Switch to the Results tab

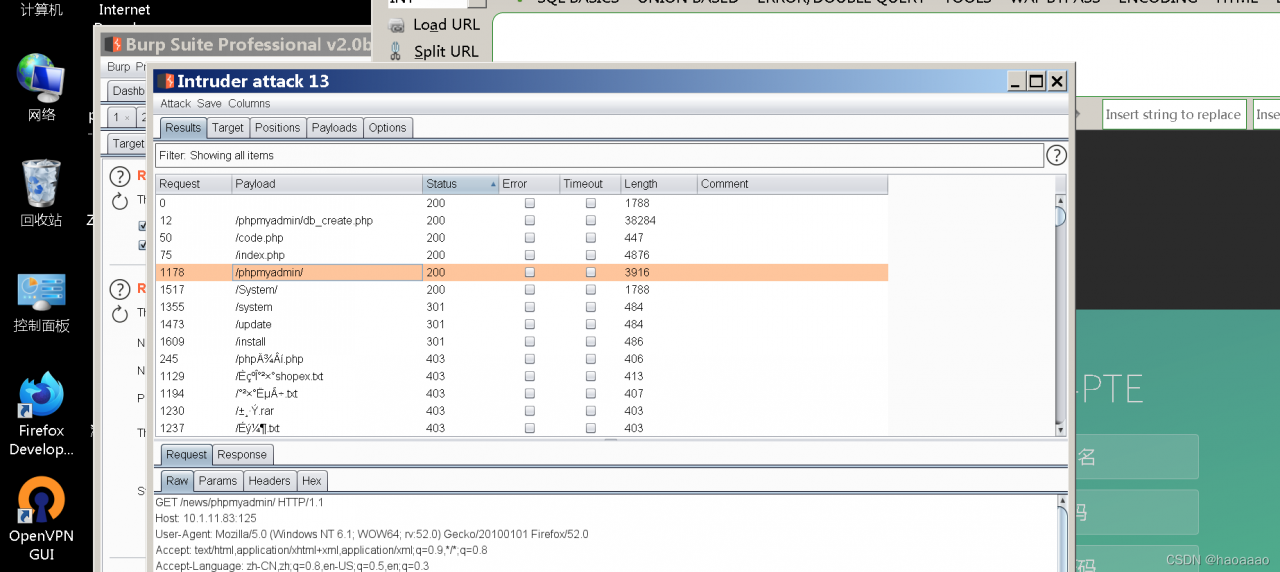pos(183,128)
